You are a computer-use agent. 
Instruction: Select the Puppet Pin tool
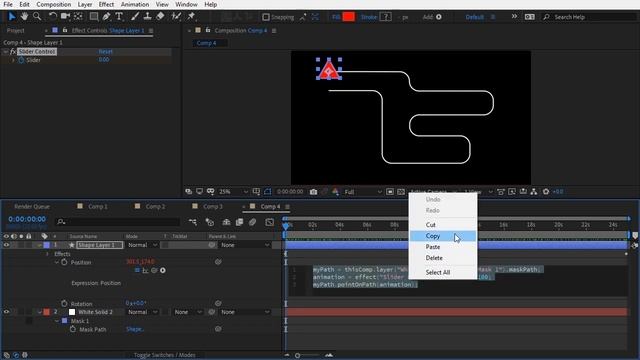191,16
